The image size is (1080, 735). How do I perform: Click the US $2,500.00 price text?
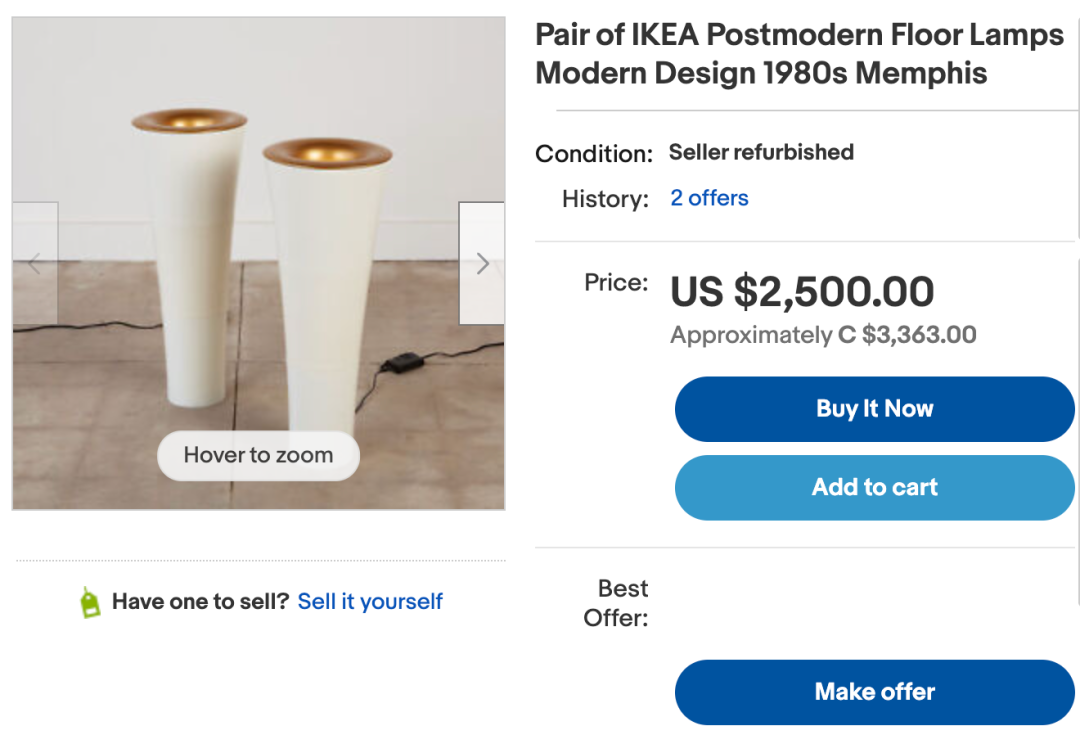[802, 292]
